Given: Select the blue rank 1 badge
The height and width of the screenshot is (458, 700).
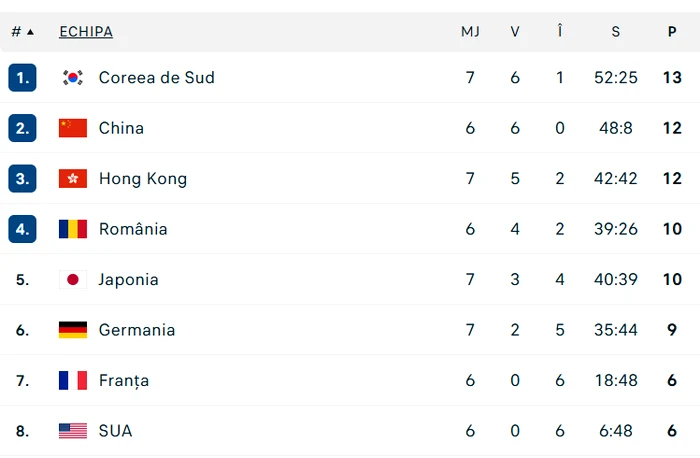Looking at the screenshot, I should coord(22,78).
